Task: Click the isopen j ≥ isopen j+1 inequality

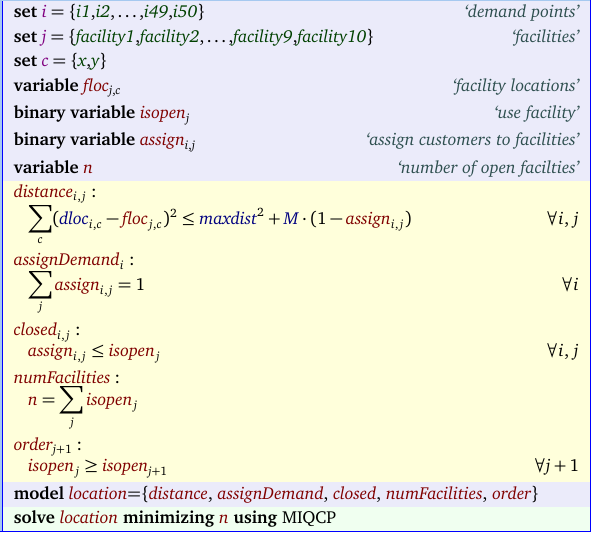Action: point(97,467)
